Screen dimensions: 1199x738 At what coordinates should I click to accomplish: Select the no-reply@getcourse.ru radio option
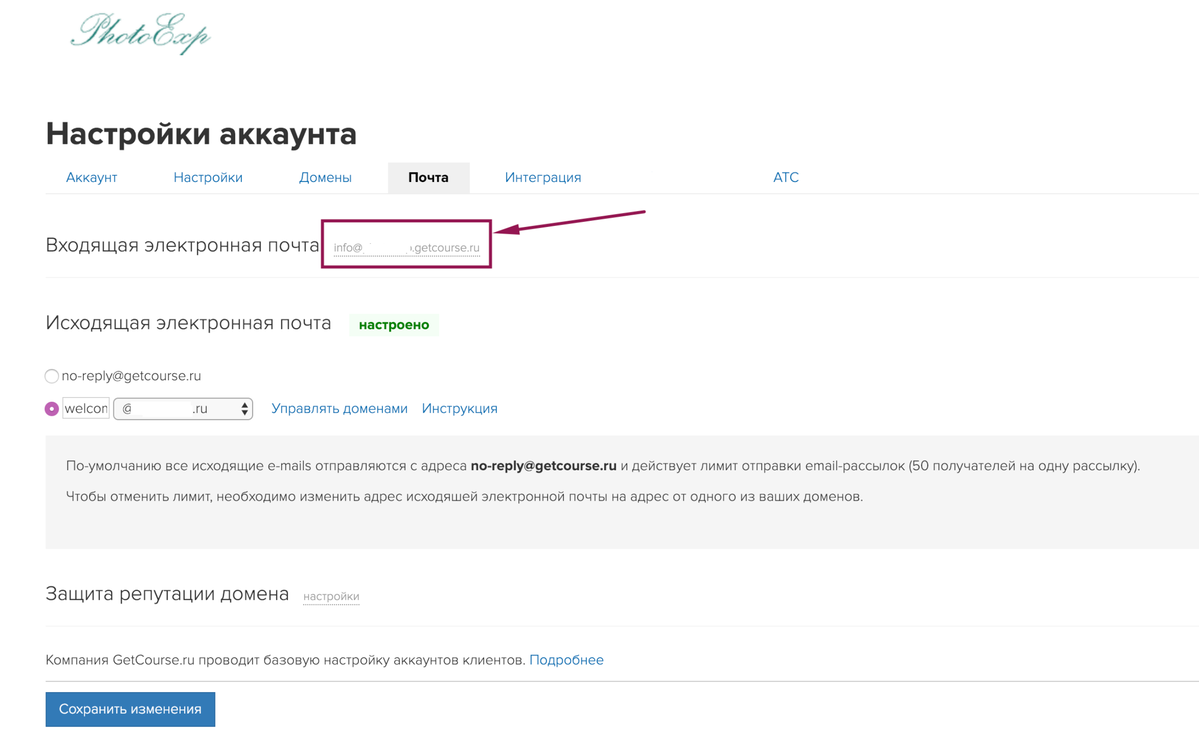pyautogui.click(x=51, y=376)
